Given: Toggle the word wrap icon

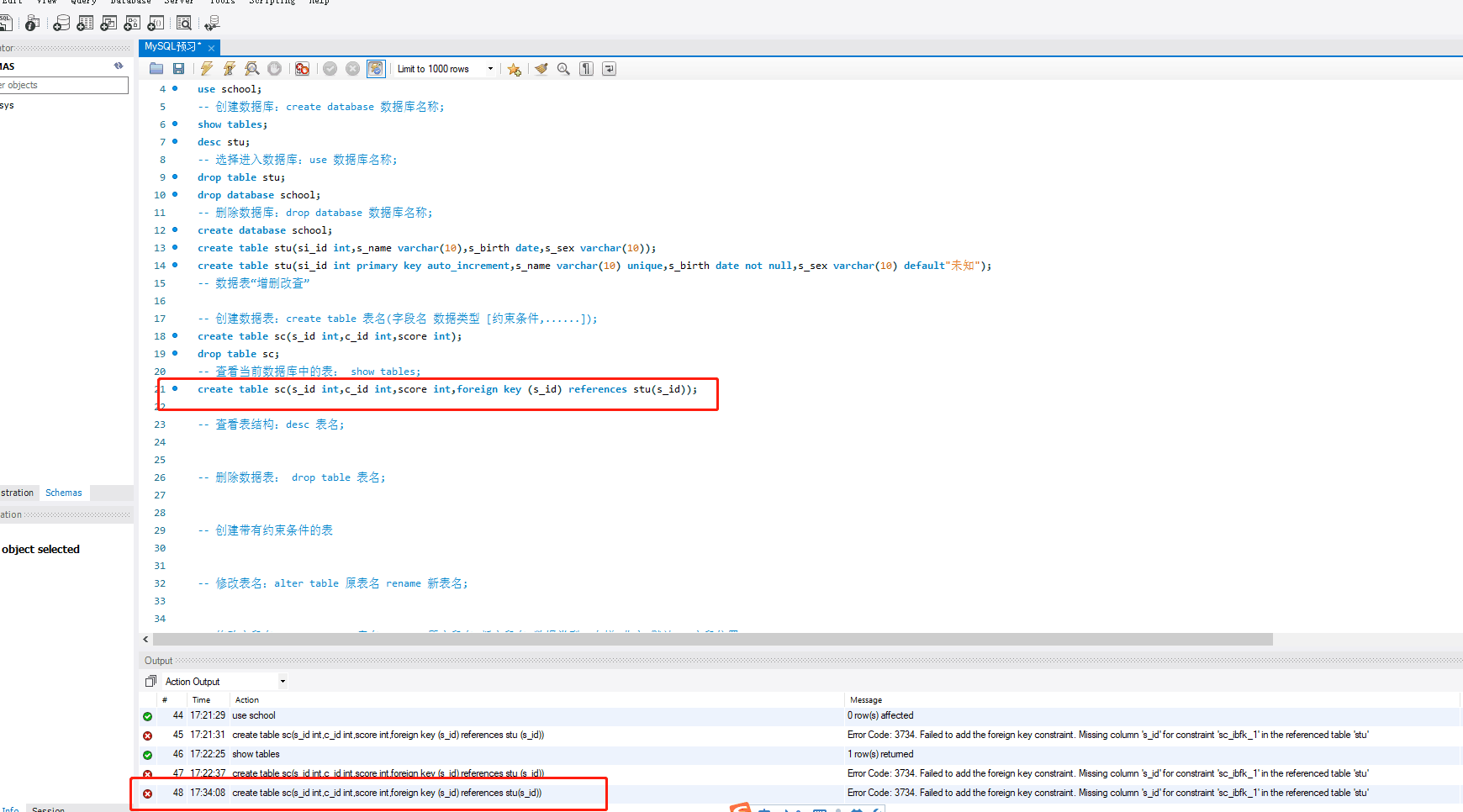Looking at the screenshot, I should (609, 69).
